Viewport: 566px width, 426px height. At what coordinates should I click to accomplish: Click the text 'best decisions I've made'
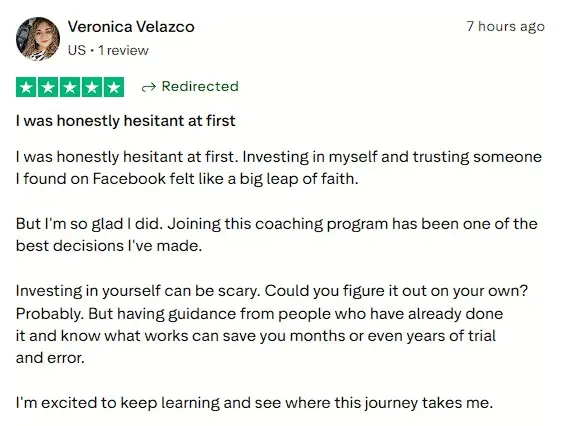pos(108,246)
